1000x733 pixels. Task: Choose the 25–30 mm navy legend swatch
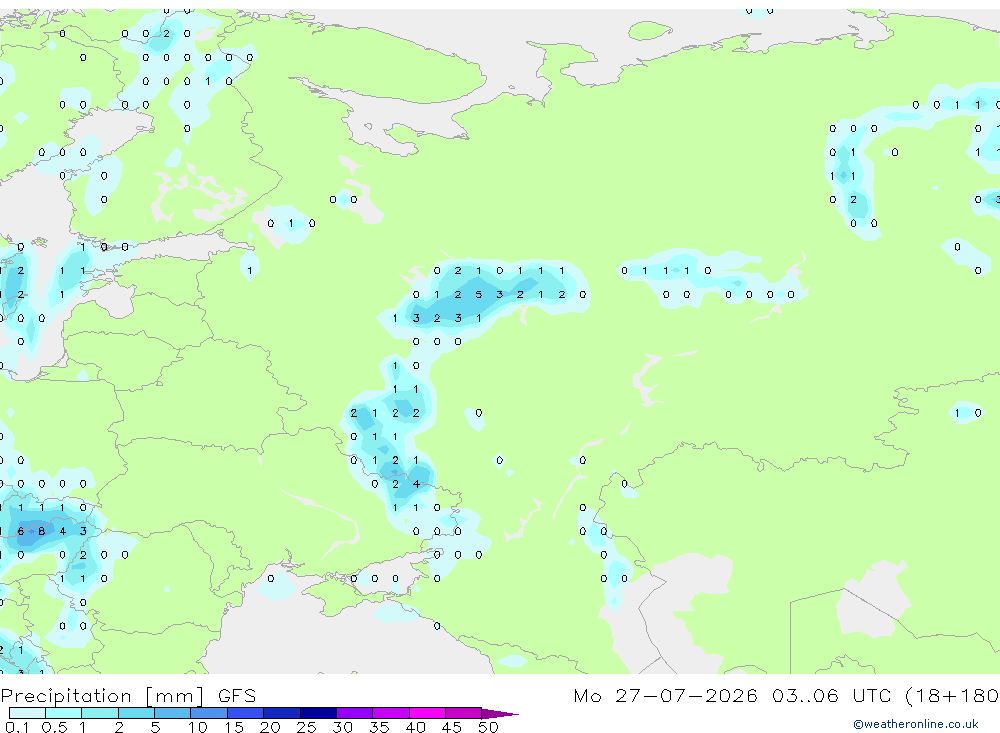pyautogui.click(x=318, y=713)
